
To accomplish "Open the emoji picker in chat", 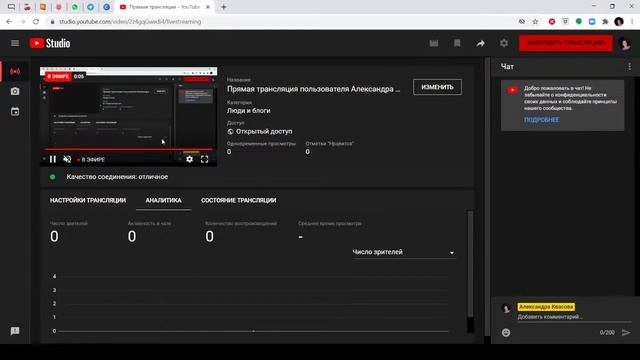I will coord(506,333).
